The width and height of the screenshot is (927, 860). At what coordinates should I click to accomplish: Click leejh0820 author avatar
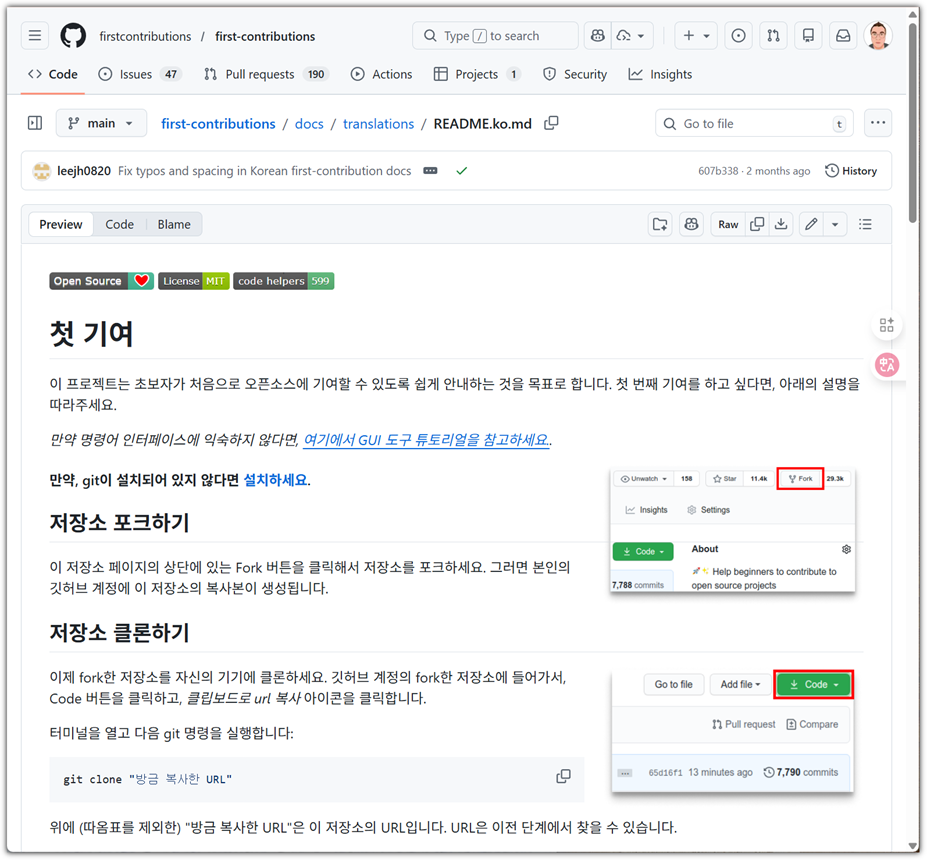click(41, 171)
